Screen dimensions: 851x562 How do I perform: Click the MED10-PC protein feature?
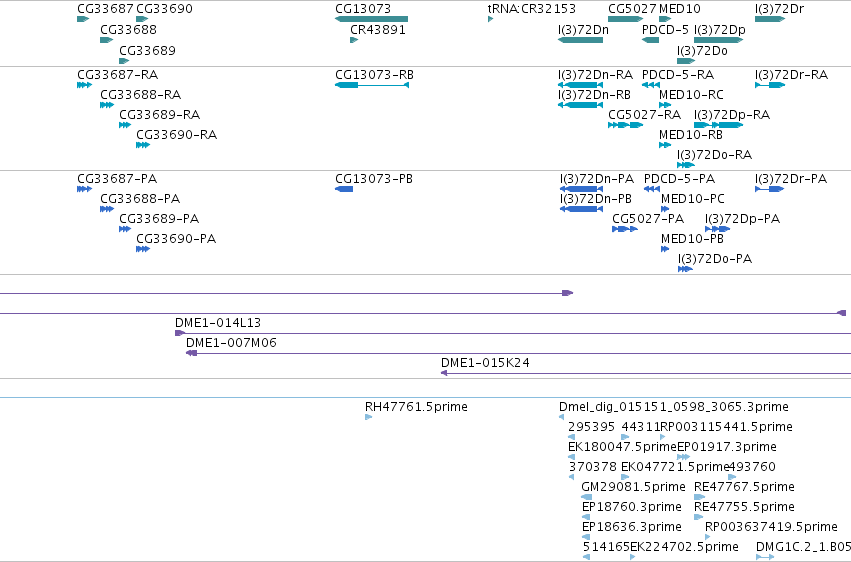coord(665,209)
